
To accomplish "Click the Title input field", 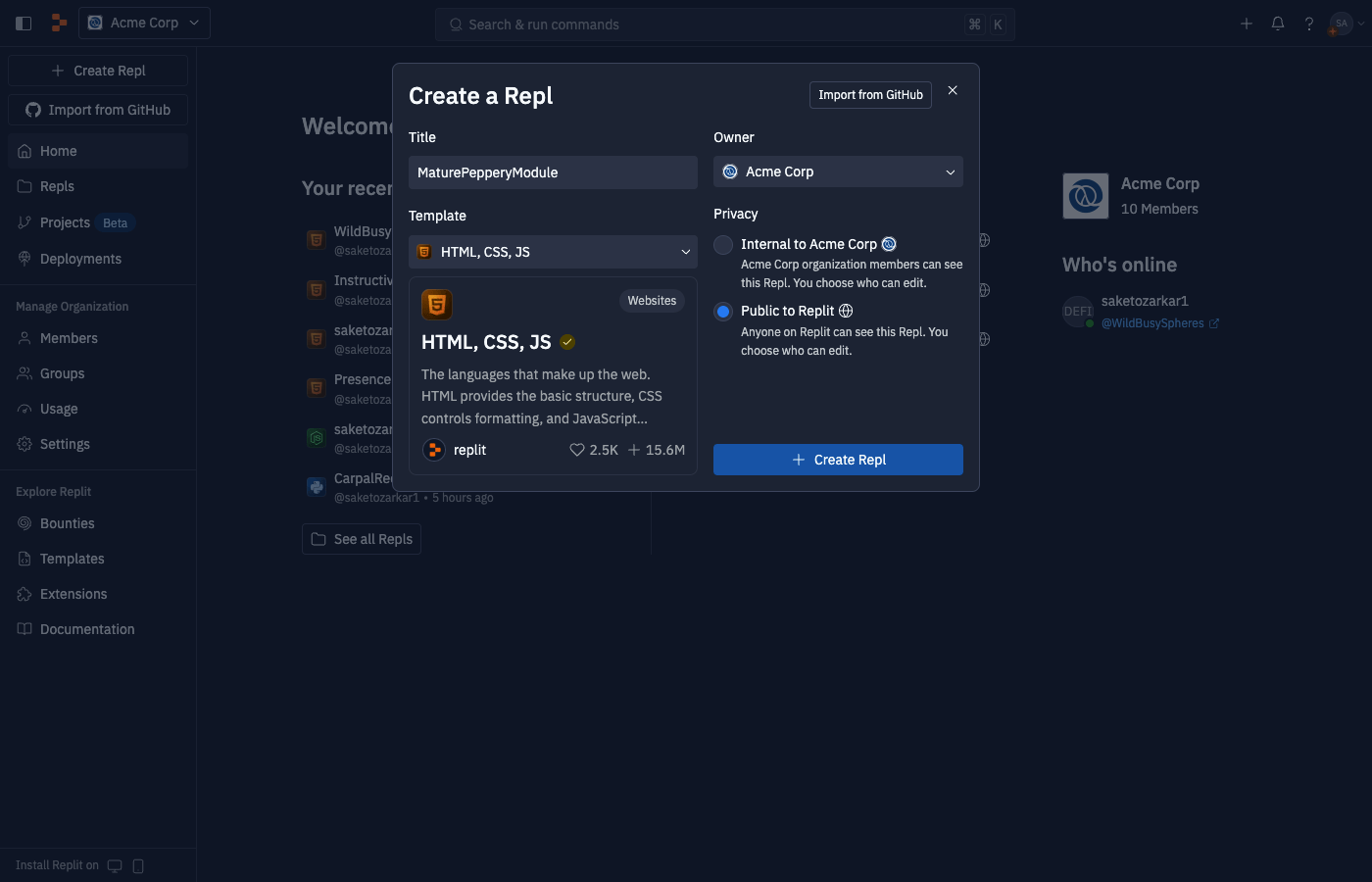I will (x=553, y=172).
